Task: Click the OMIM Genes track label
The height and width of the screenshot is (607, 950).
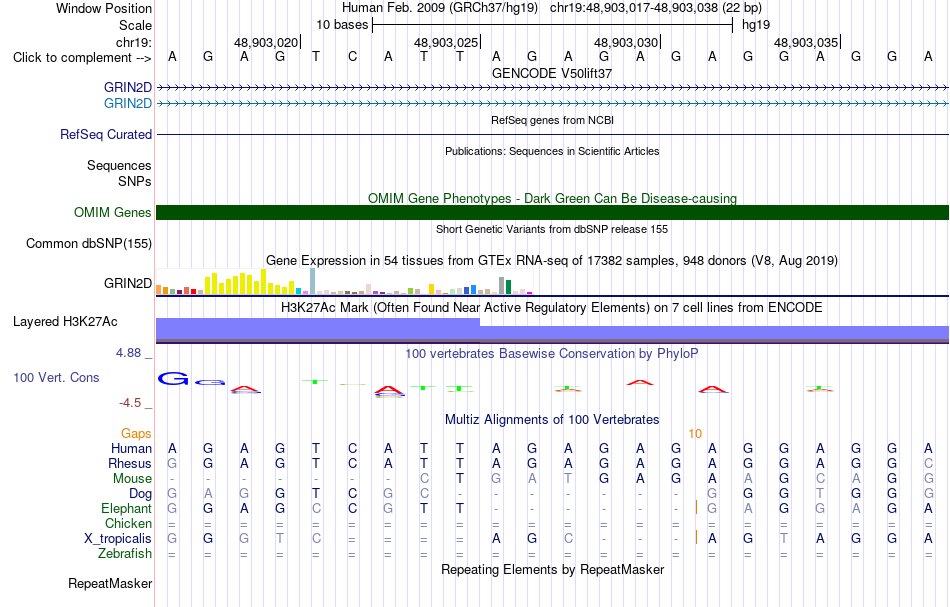Action: [113, 213]
